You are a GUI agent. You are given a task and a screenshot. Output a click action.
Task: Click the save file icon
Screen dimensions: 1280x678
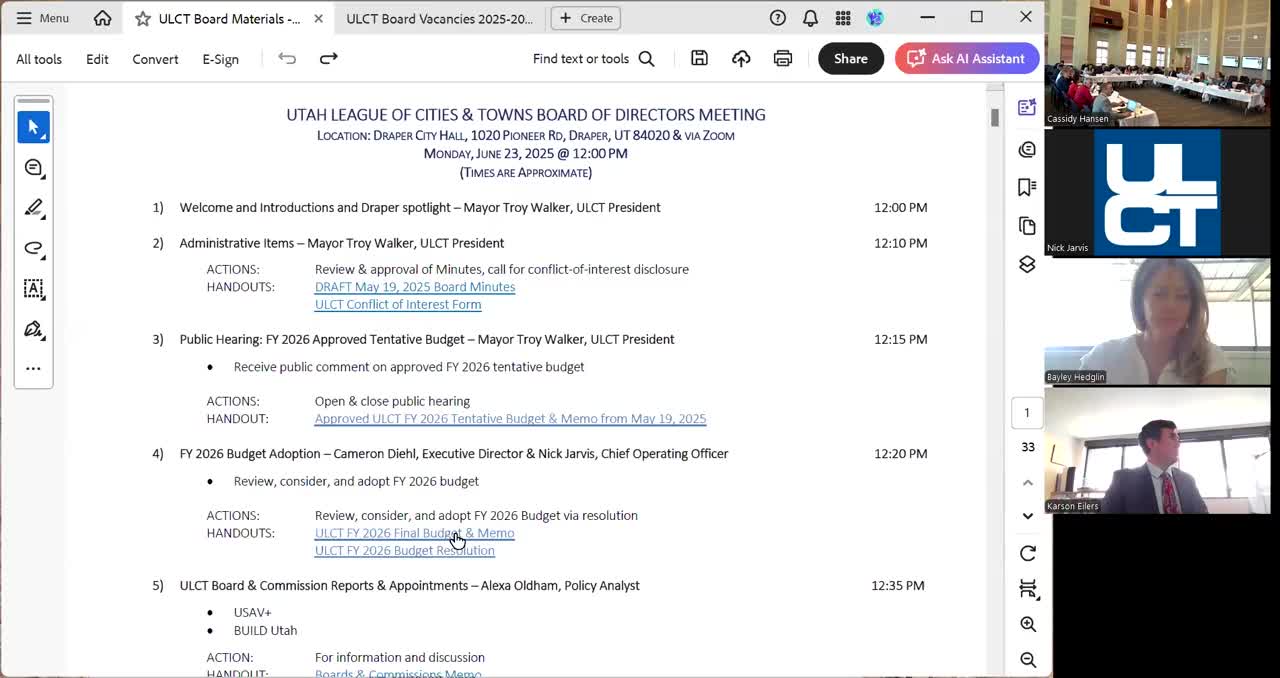(699, 59)
